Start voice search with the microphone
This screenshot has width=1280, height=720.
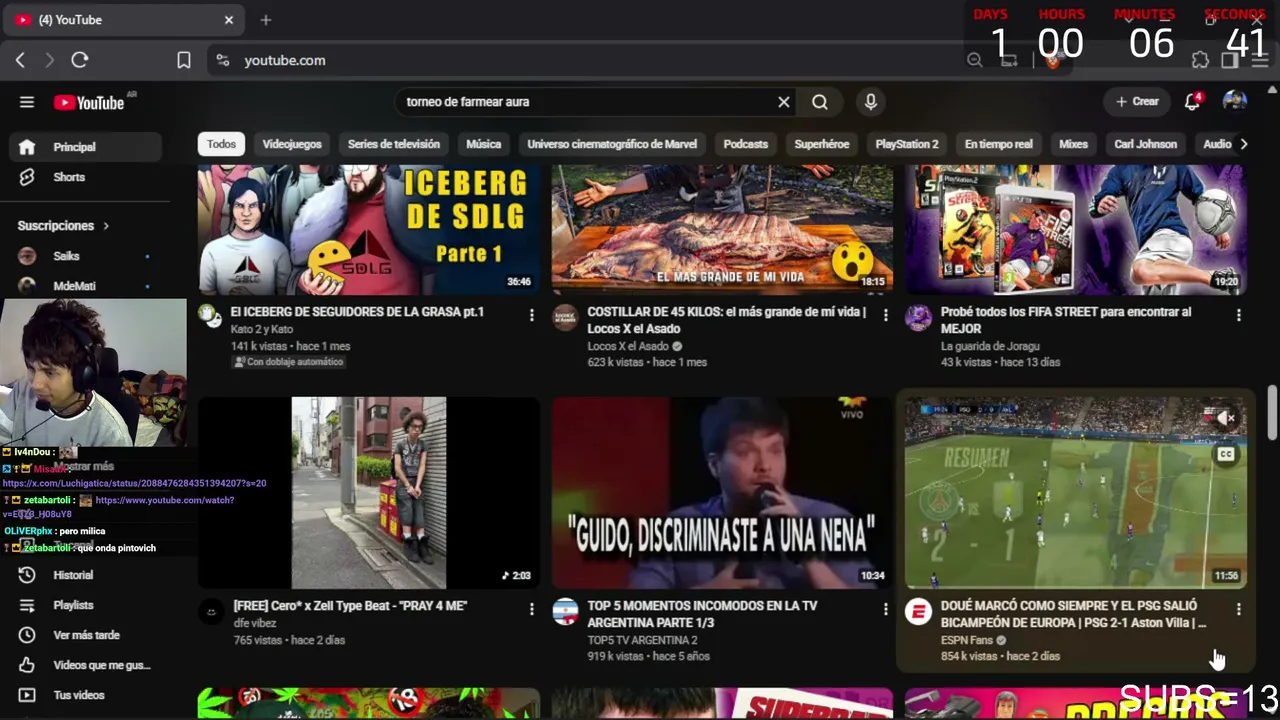[x=871, y=102]
